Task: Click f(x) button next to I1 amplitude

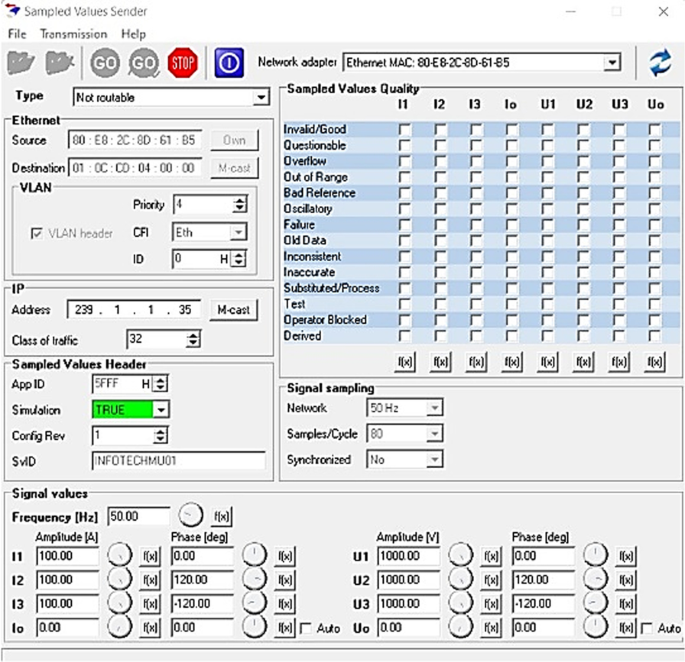Action: [150, 556]
